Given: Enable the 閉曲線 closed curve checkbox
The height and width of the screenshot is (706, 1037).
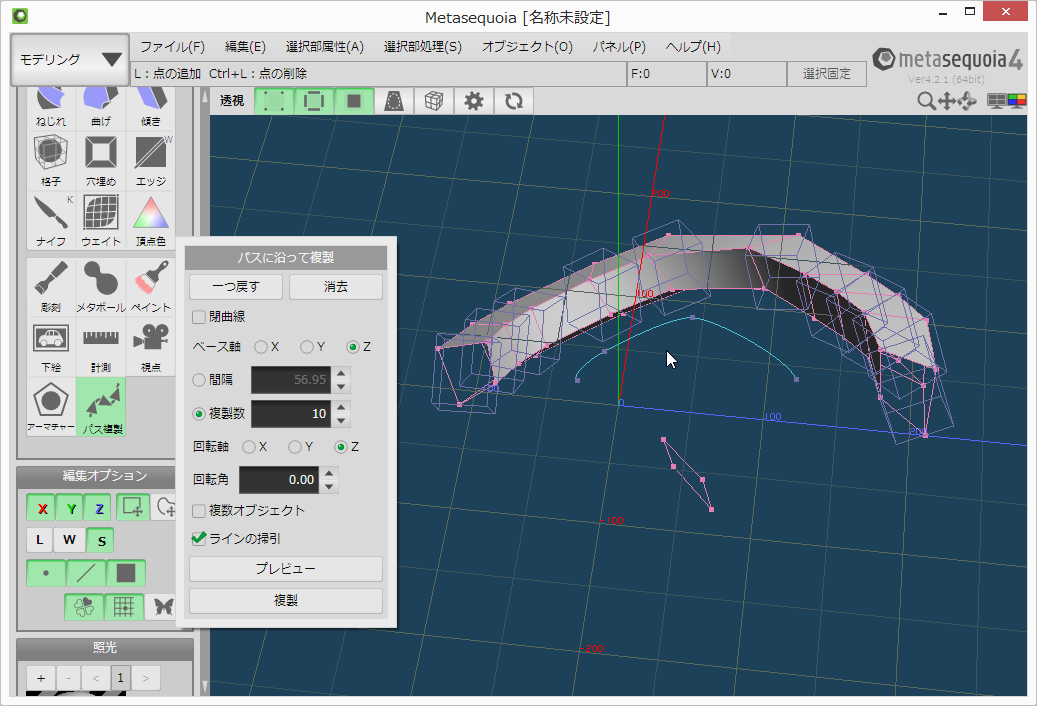Looking at the screenshot, I should [x=198, y=317].
